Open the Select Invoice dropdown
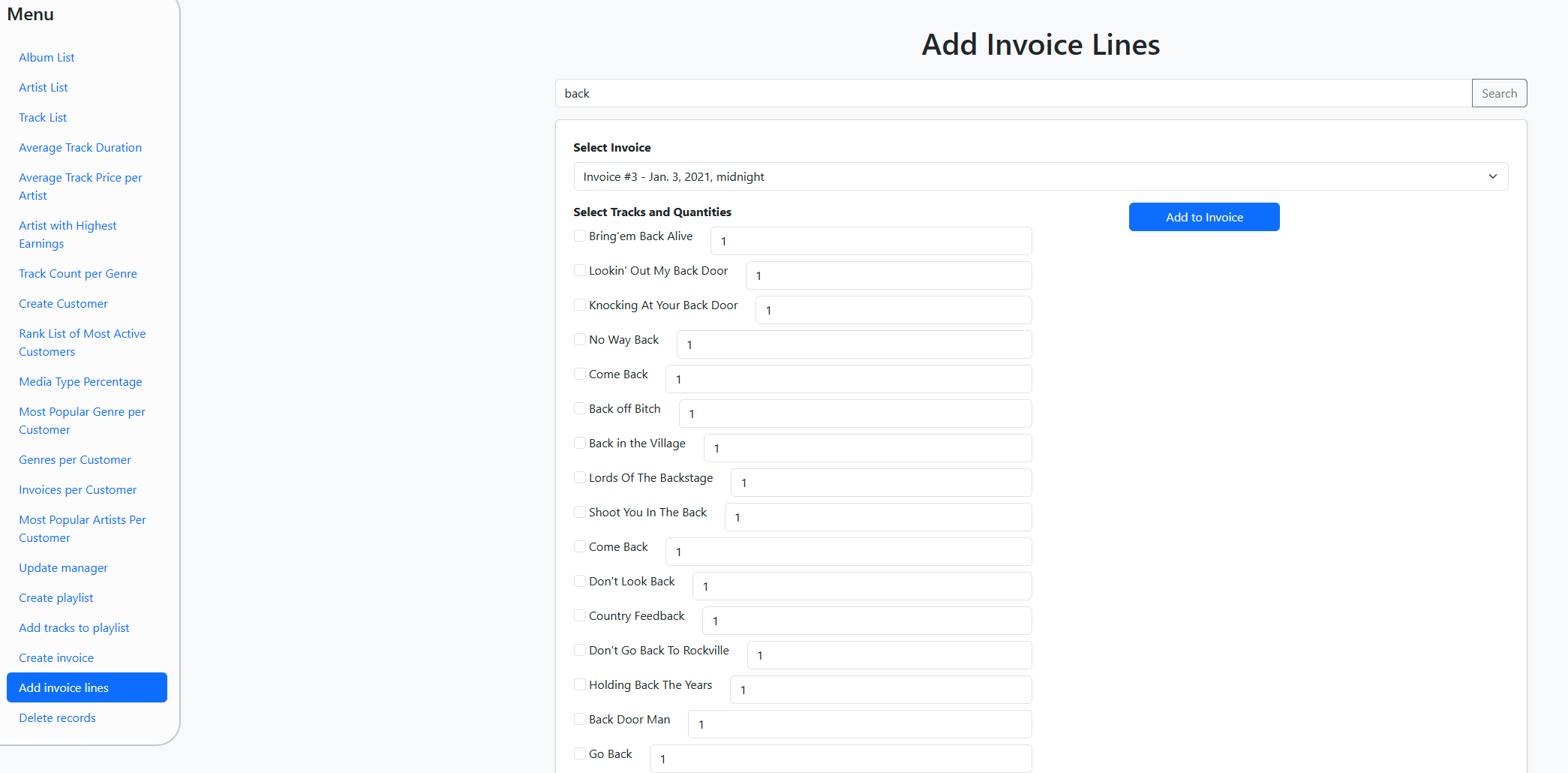 (1040, 176)
